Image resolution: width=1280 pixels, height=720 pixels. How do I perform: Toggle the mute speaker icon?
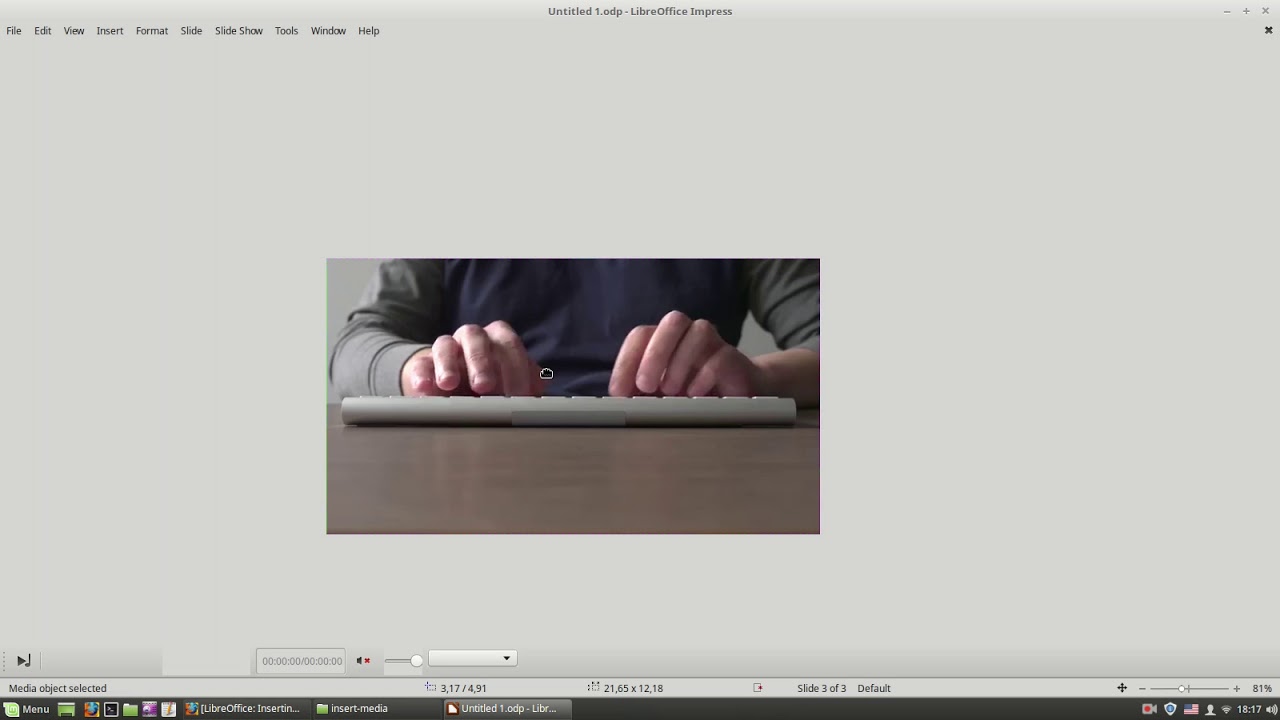tap(364, 660)
